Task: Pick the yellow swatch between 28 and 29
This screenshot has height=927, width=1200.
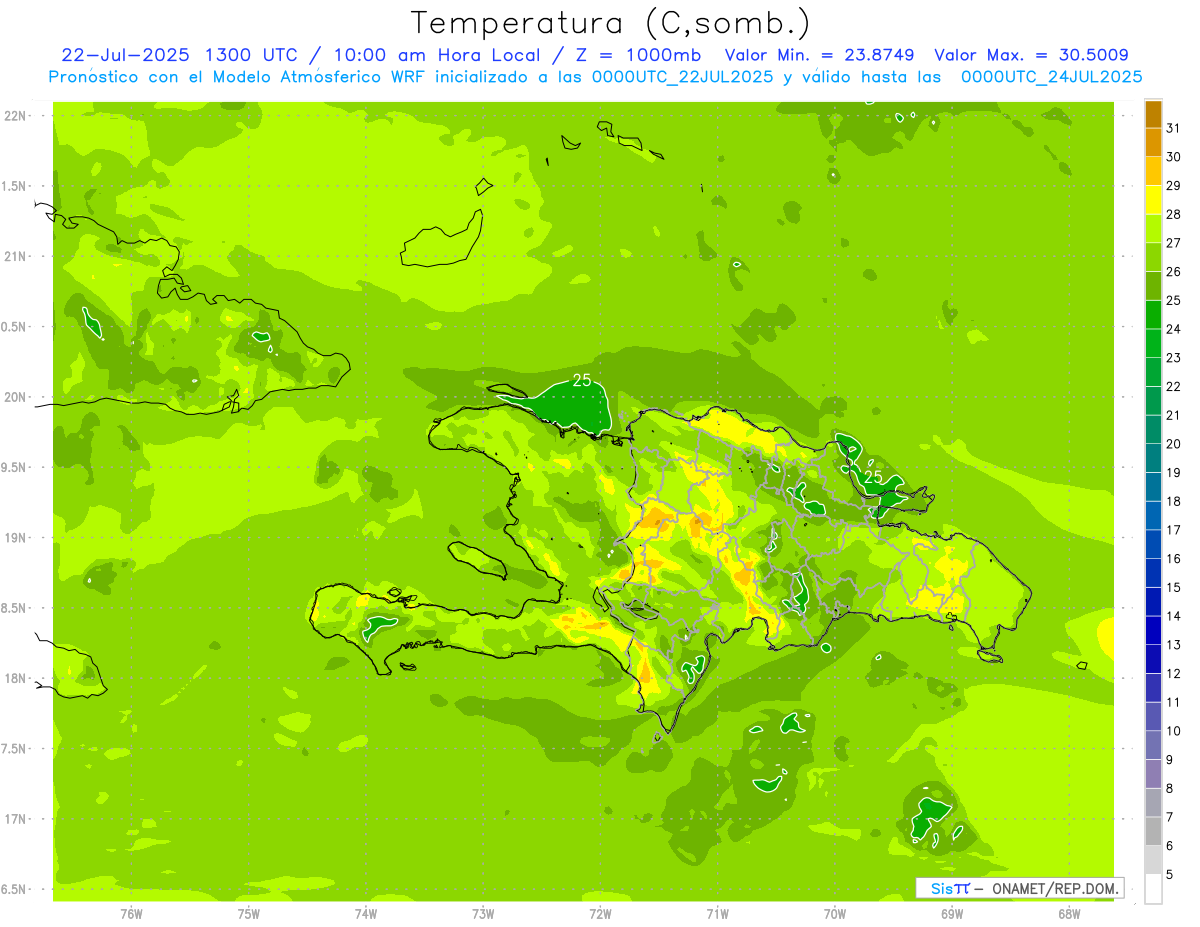Action: [1153, 200]
